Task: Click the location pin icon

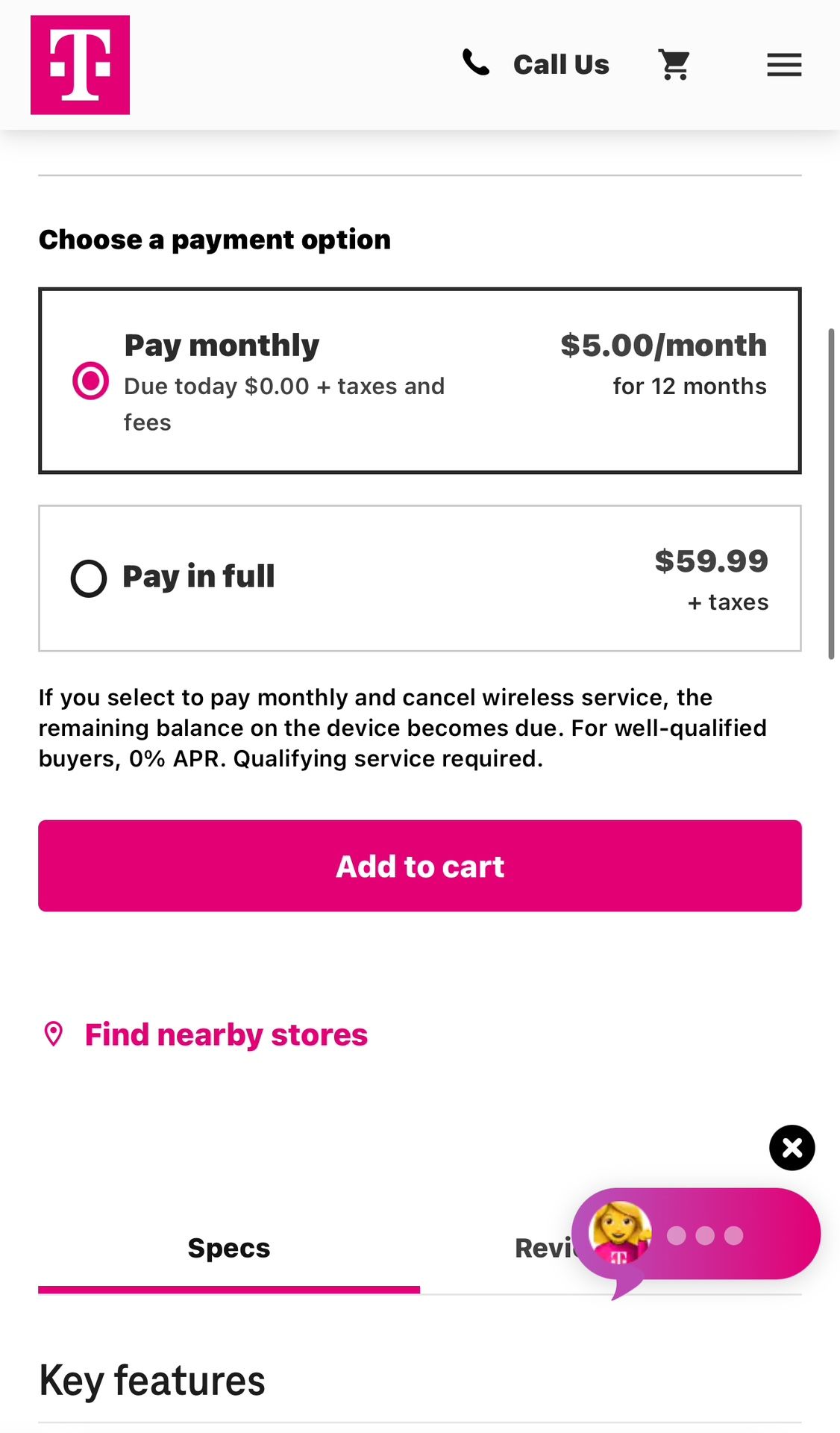Action: (54, 1034)
